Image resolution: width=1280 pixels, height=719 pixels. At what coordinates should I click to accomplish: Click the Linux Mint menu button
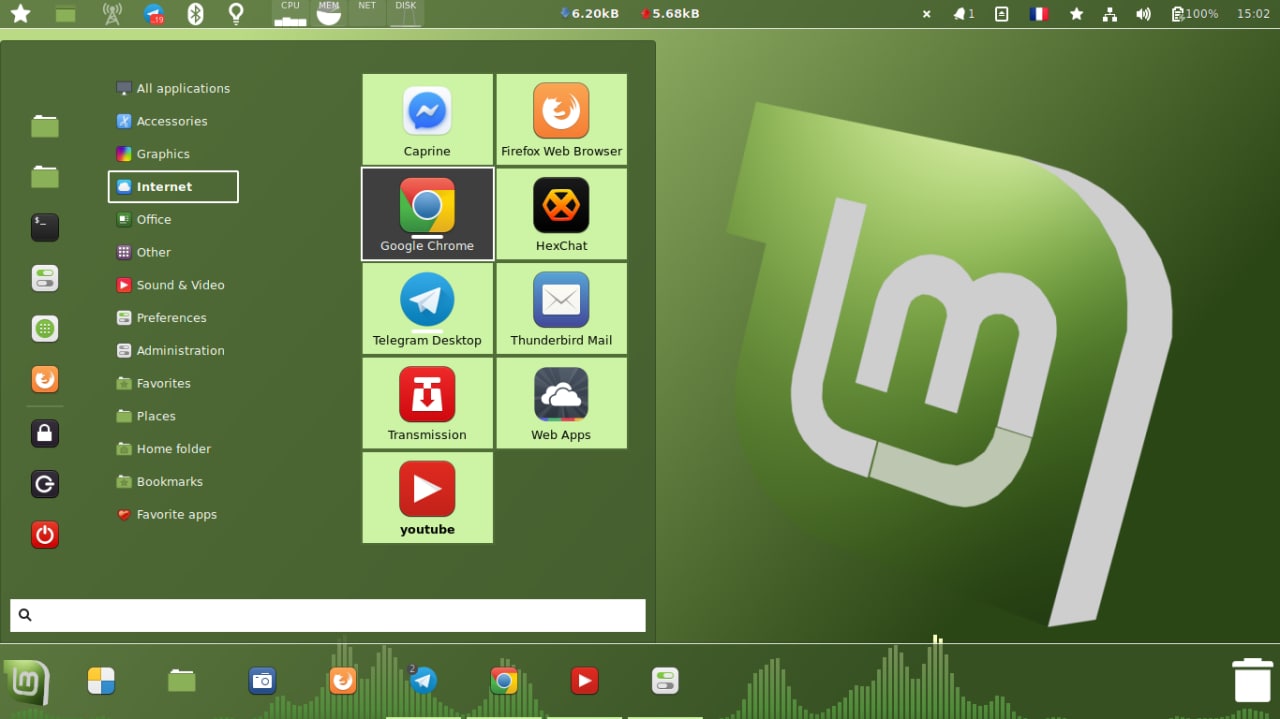[25, 683]
